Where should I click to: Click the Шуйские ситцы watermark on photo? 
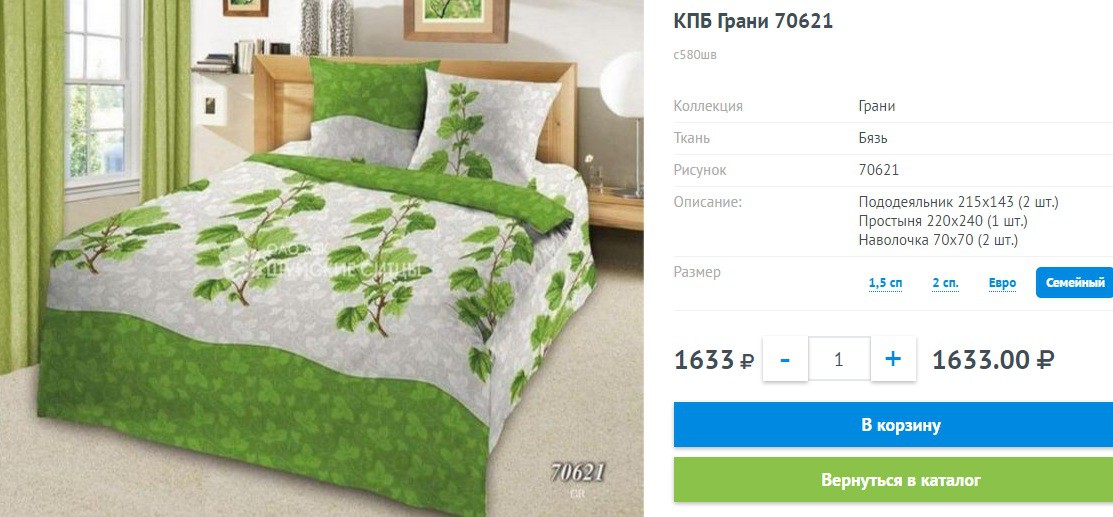point(327,266)
